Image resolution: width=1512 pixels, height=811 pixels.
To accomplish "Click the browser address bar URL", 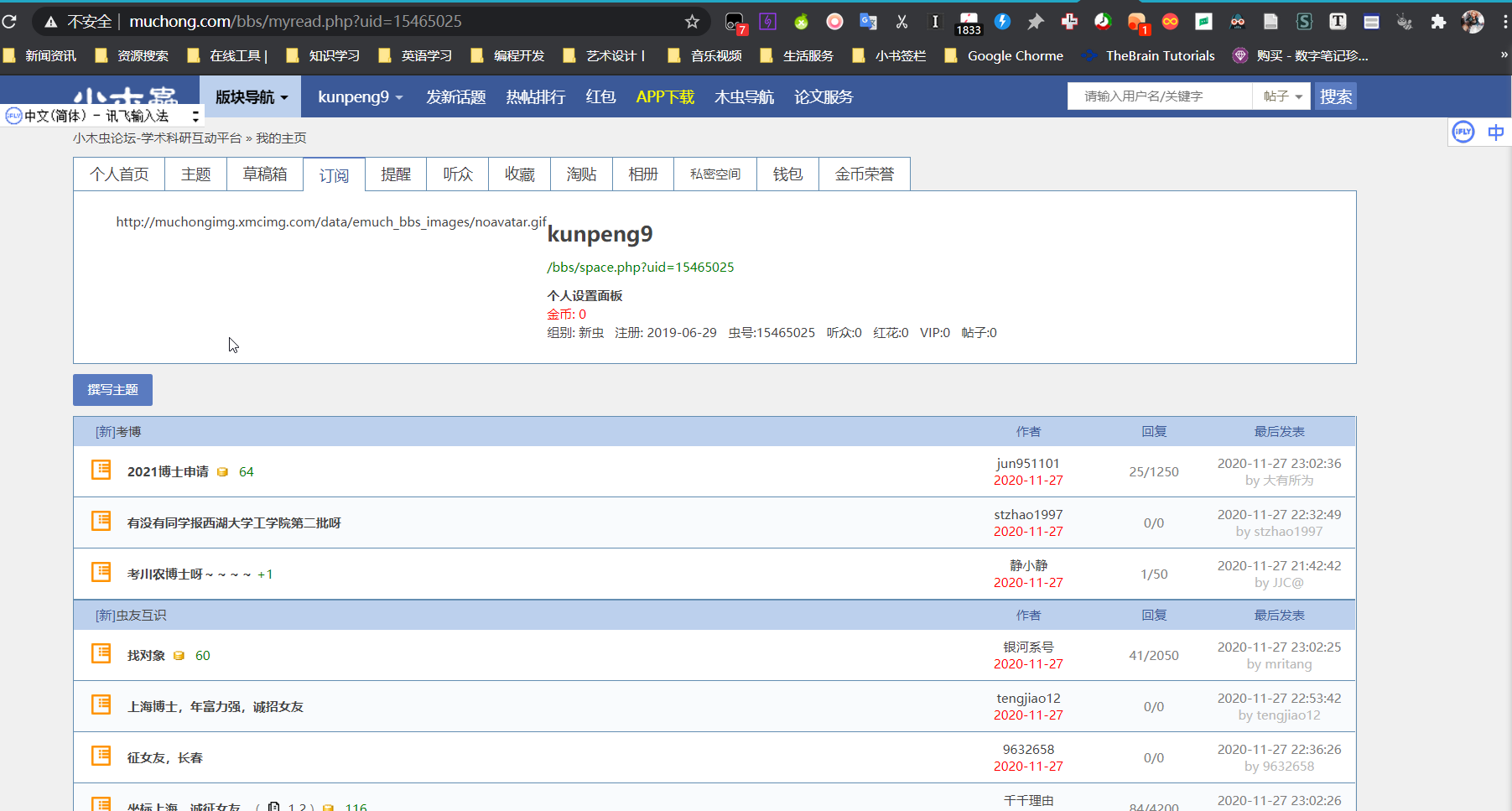I will (x=295, y=22).
